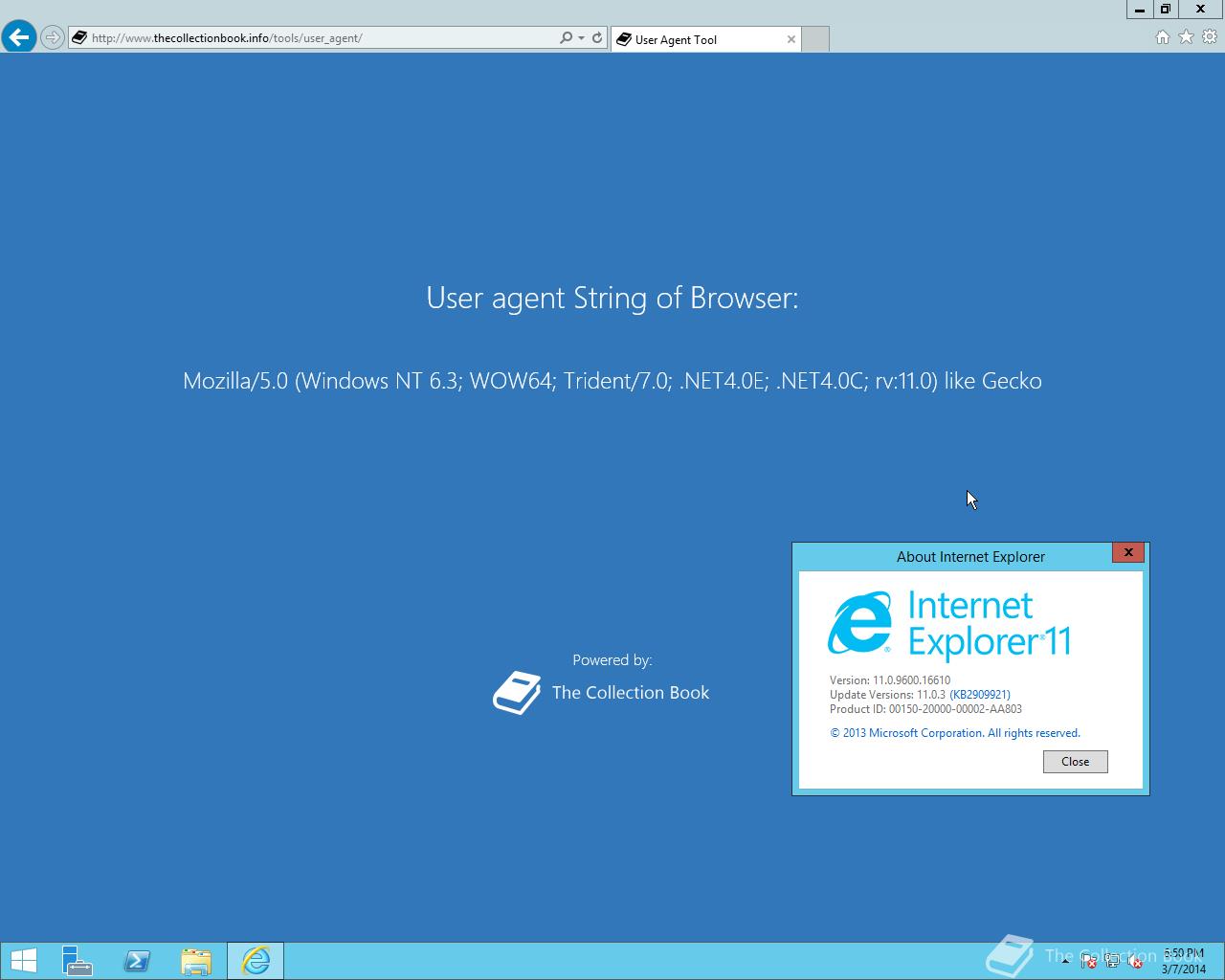Viewport: 1225px width, 980px height.
Task: Open the KB2909921 update link
Action: point(979,695)
